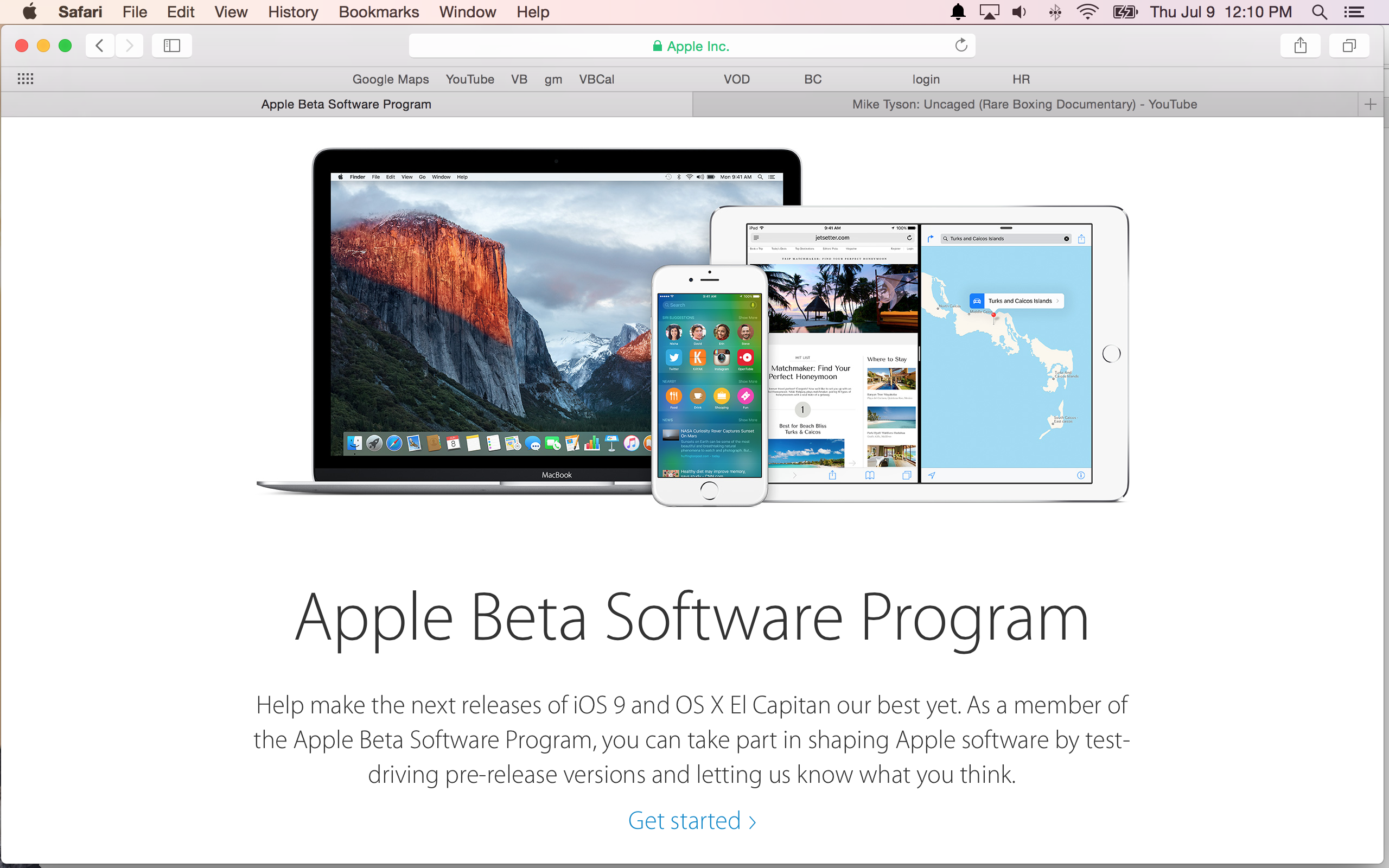Open Top Sites grid icon in Favorites bar
Viewport: 1389px width, 868px height.
point(26,79)
